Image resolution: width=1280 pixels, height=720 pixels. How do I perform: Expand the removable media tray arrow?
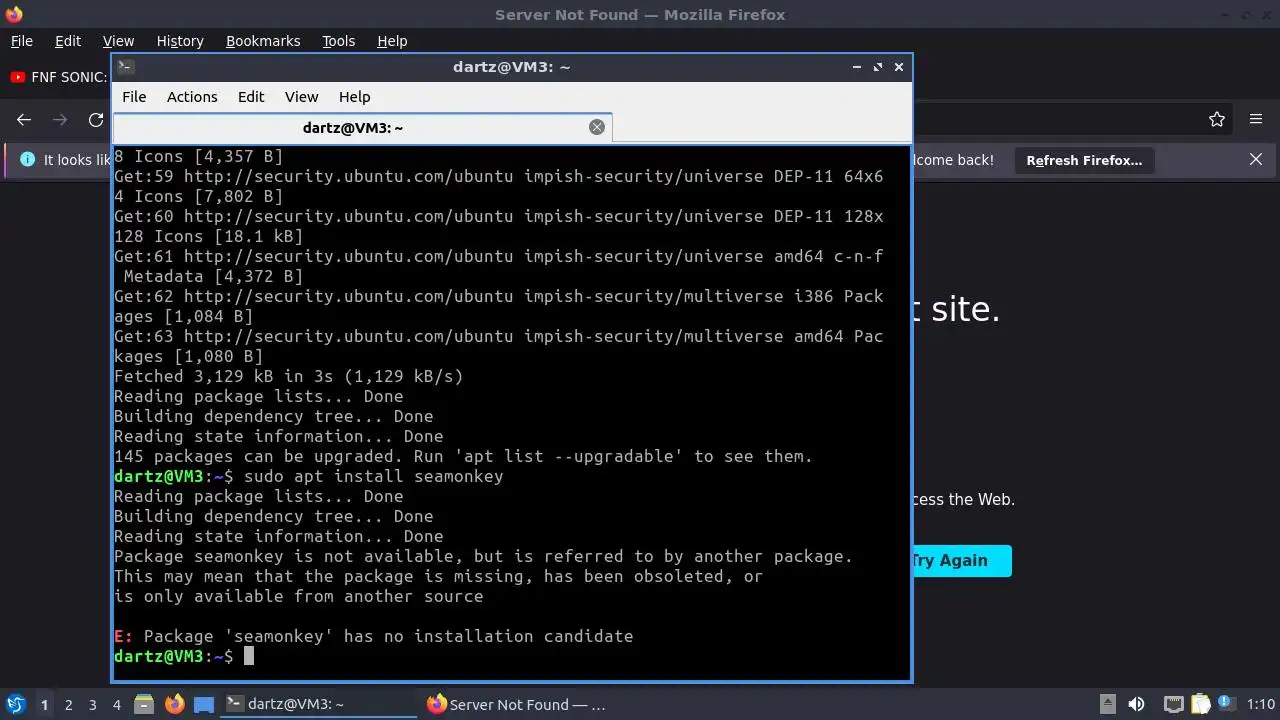pyautogui.click(x=1108, y=704)
